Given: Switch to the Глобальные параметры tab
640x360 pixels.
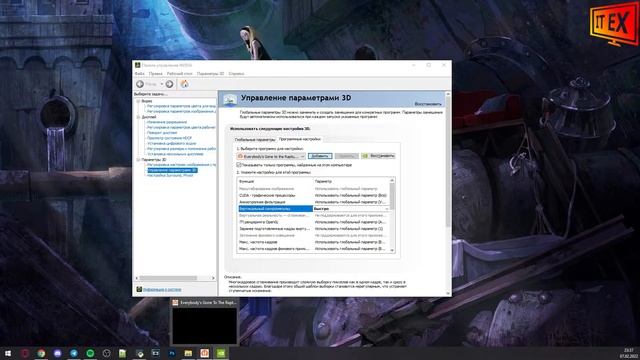Looking at the screenshot, I should 255,140.
